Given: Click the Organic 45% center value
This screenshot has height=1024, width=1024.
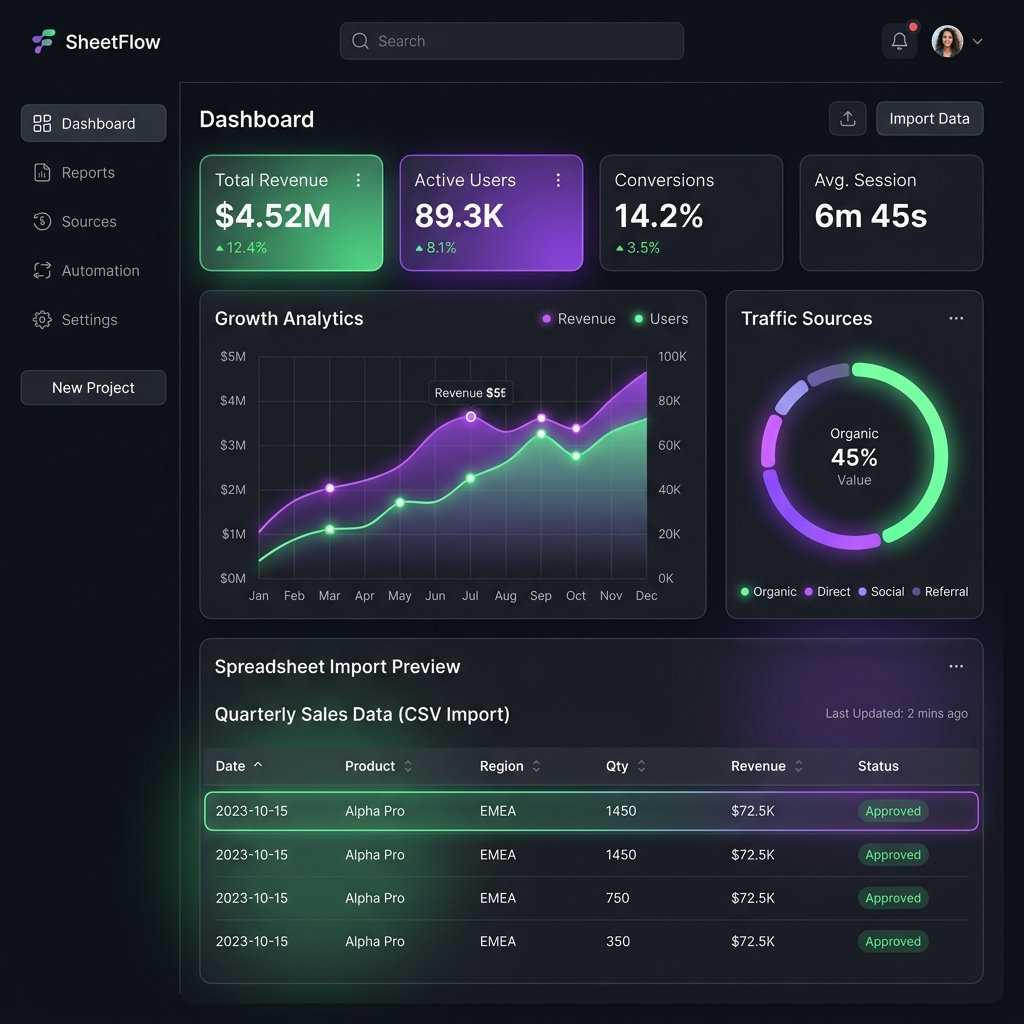Looking at the screenshot, I should click(x=854, y=456).
